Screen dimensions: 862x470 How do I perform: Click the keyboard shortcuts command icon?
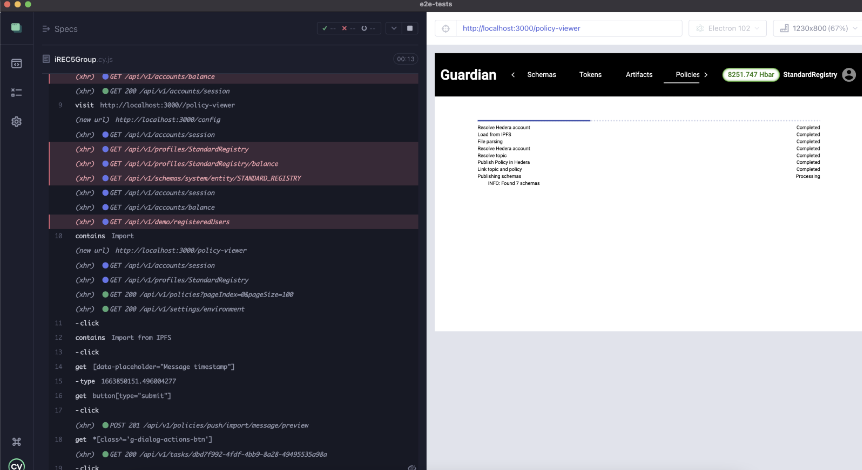(16, 441)
